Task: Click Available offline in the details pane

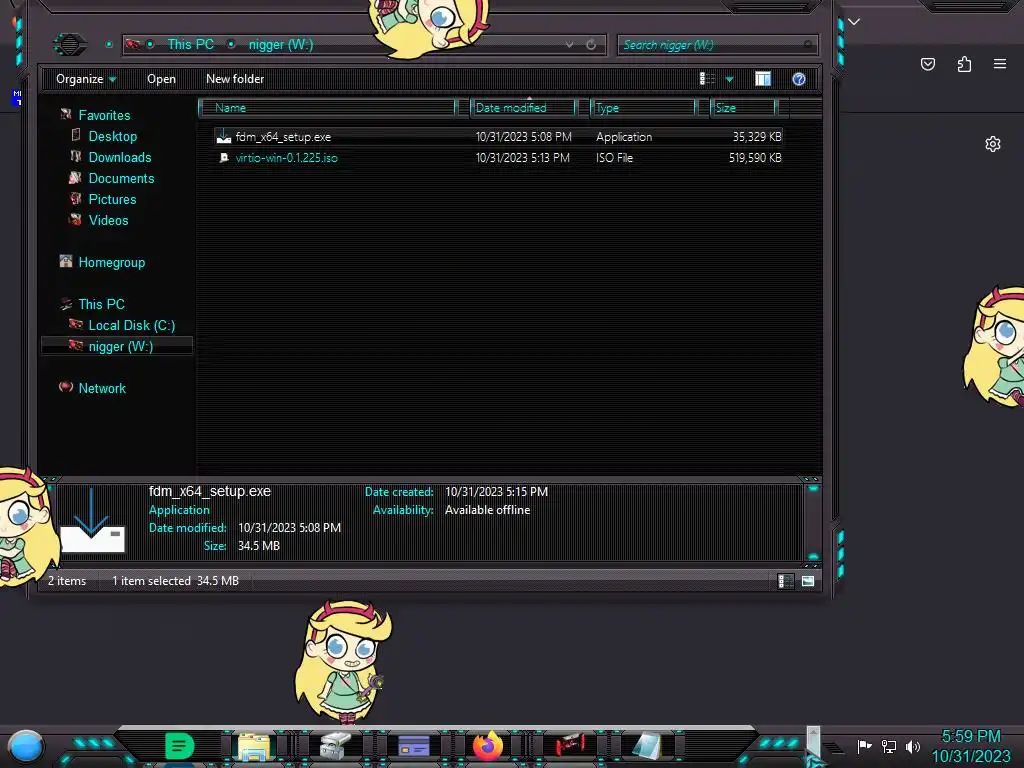Action: click(487, 509)
